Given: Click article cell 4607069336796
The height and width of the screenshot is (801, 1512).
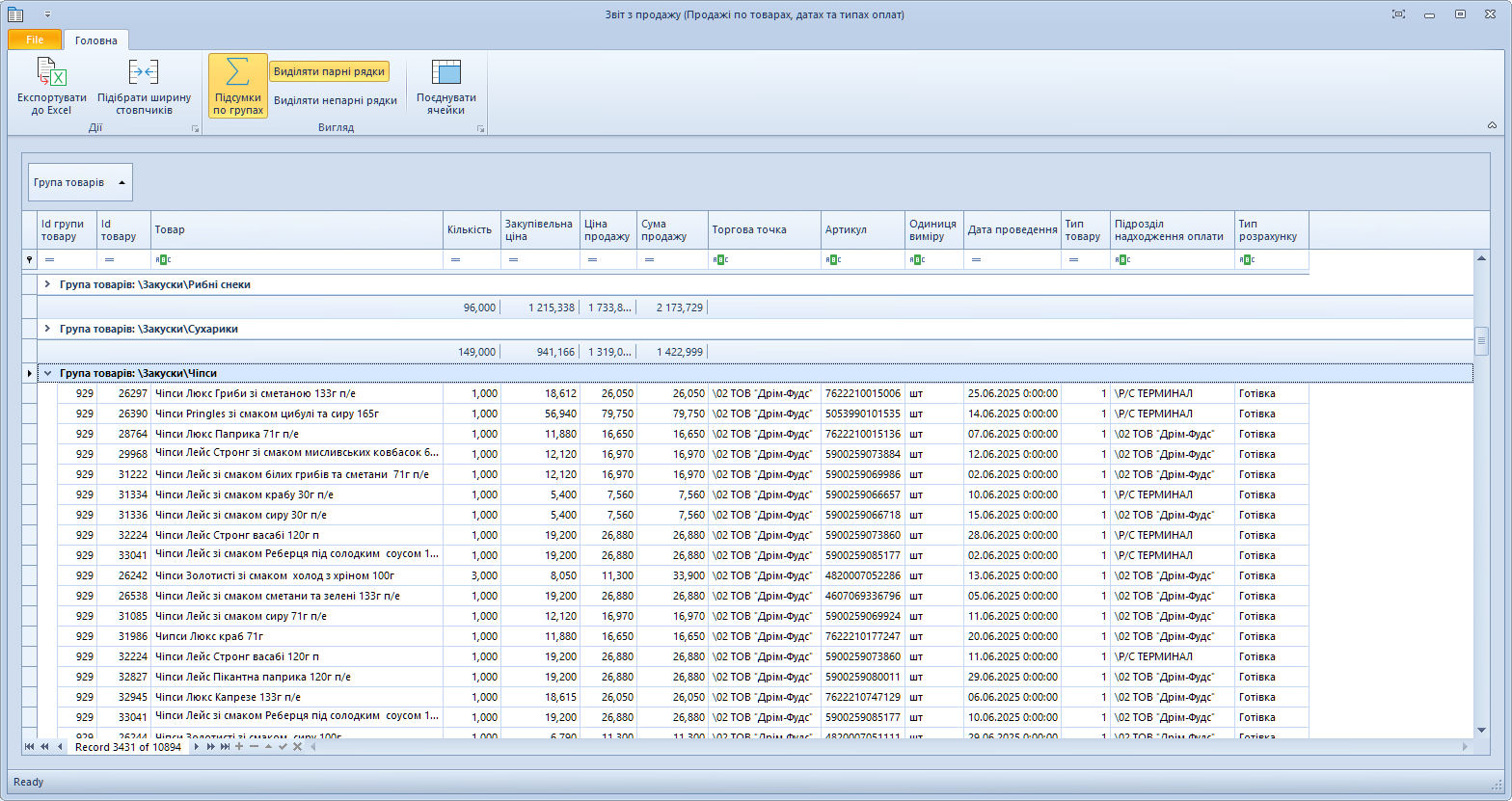Looking at the screenshot, I should (x=863, y=596).
